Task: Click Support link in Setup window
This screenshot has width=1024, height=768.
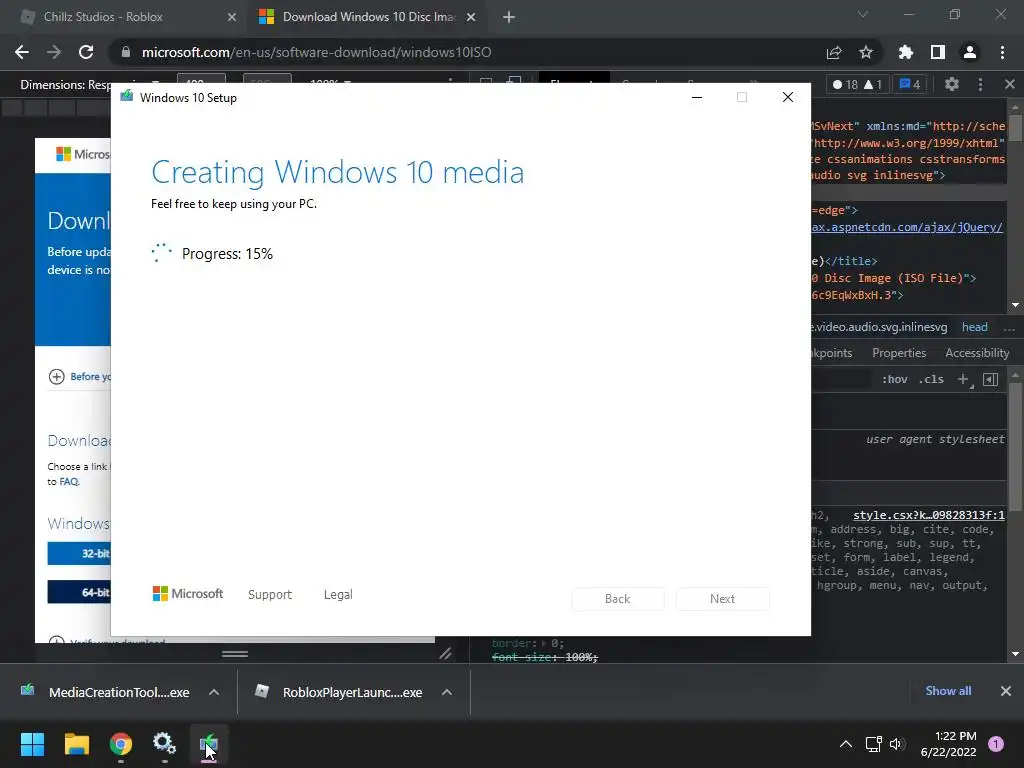Action: point(270,595)
